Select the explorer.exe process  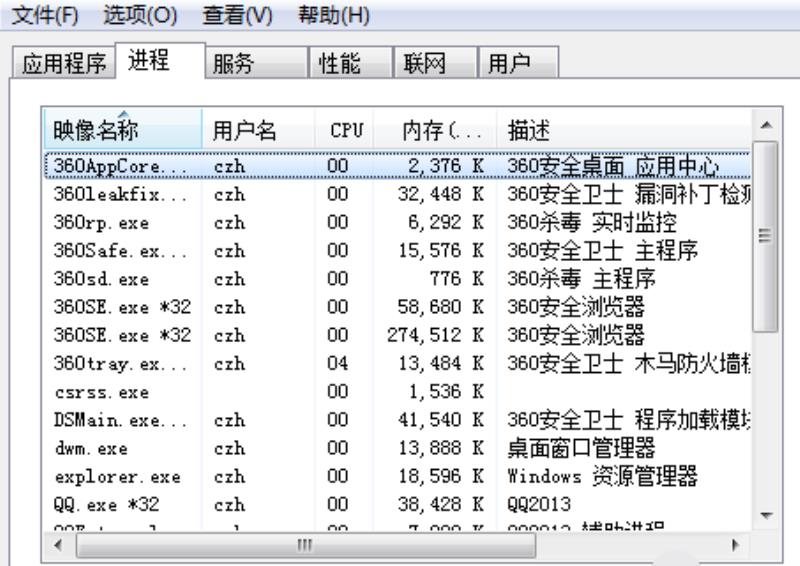click(x=397, y=476)
